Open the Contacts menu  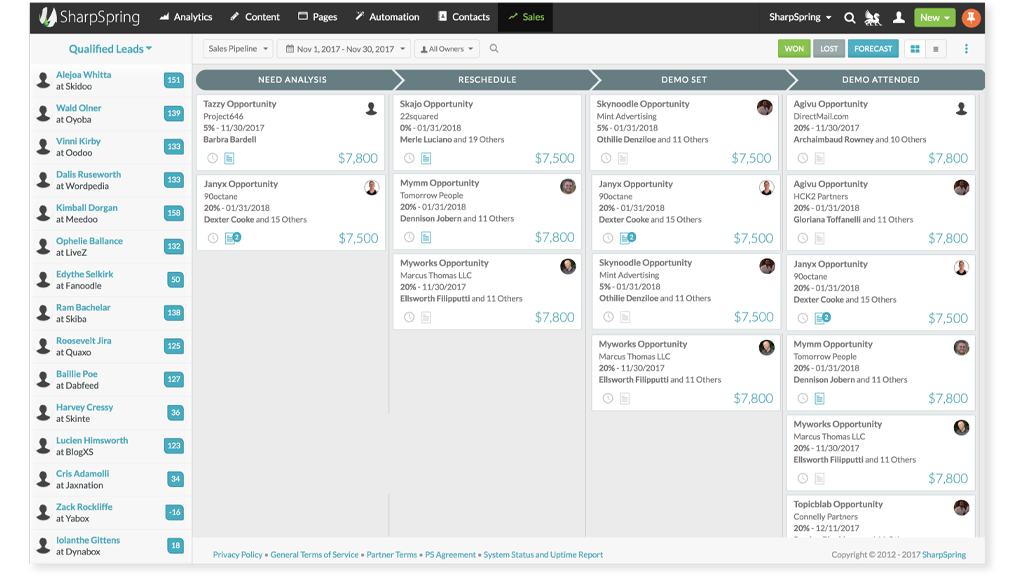point(464,17)
